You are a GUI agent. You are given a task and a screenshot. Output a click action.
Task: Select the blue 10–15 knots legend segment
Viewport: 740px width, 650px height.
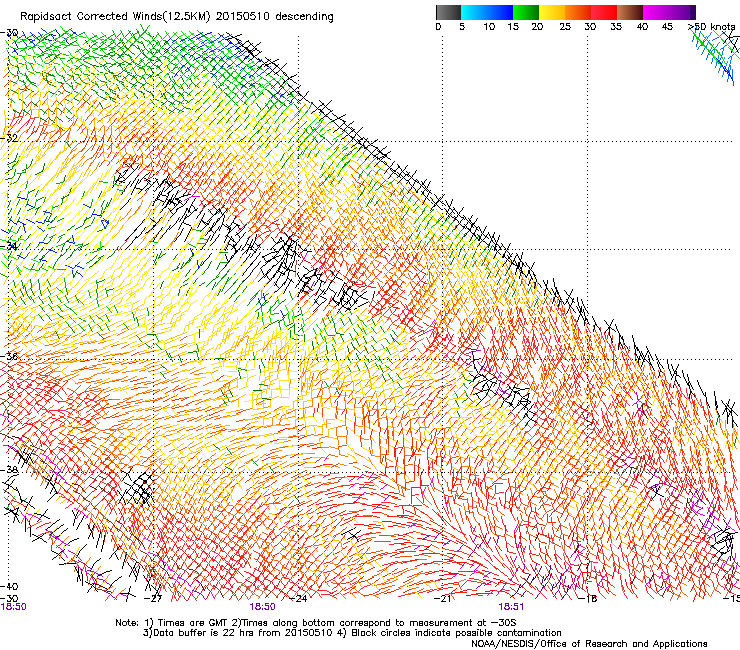click(500, 12)
